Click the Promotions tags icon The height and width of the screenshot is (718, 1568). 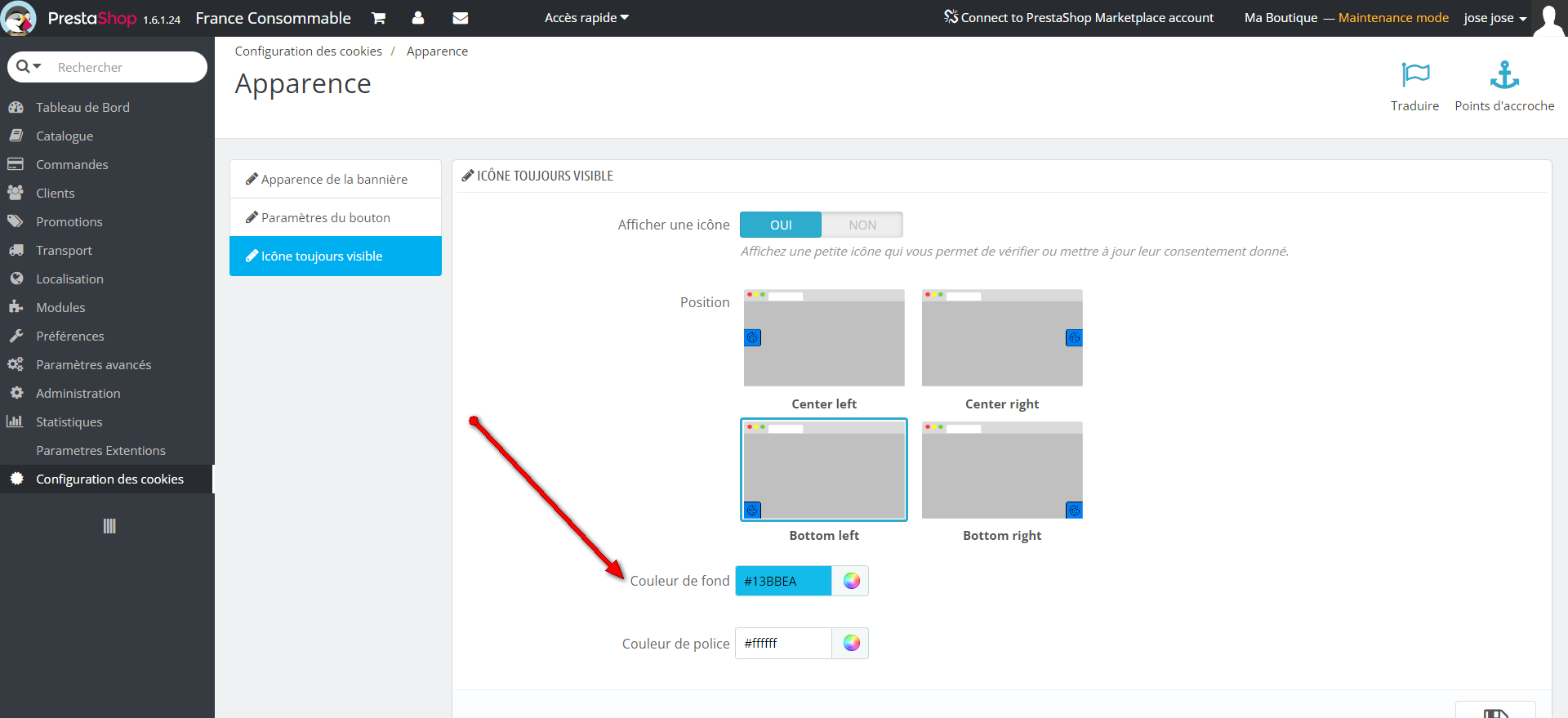pyautogui.click(x=16, y=221)
